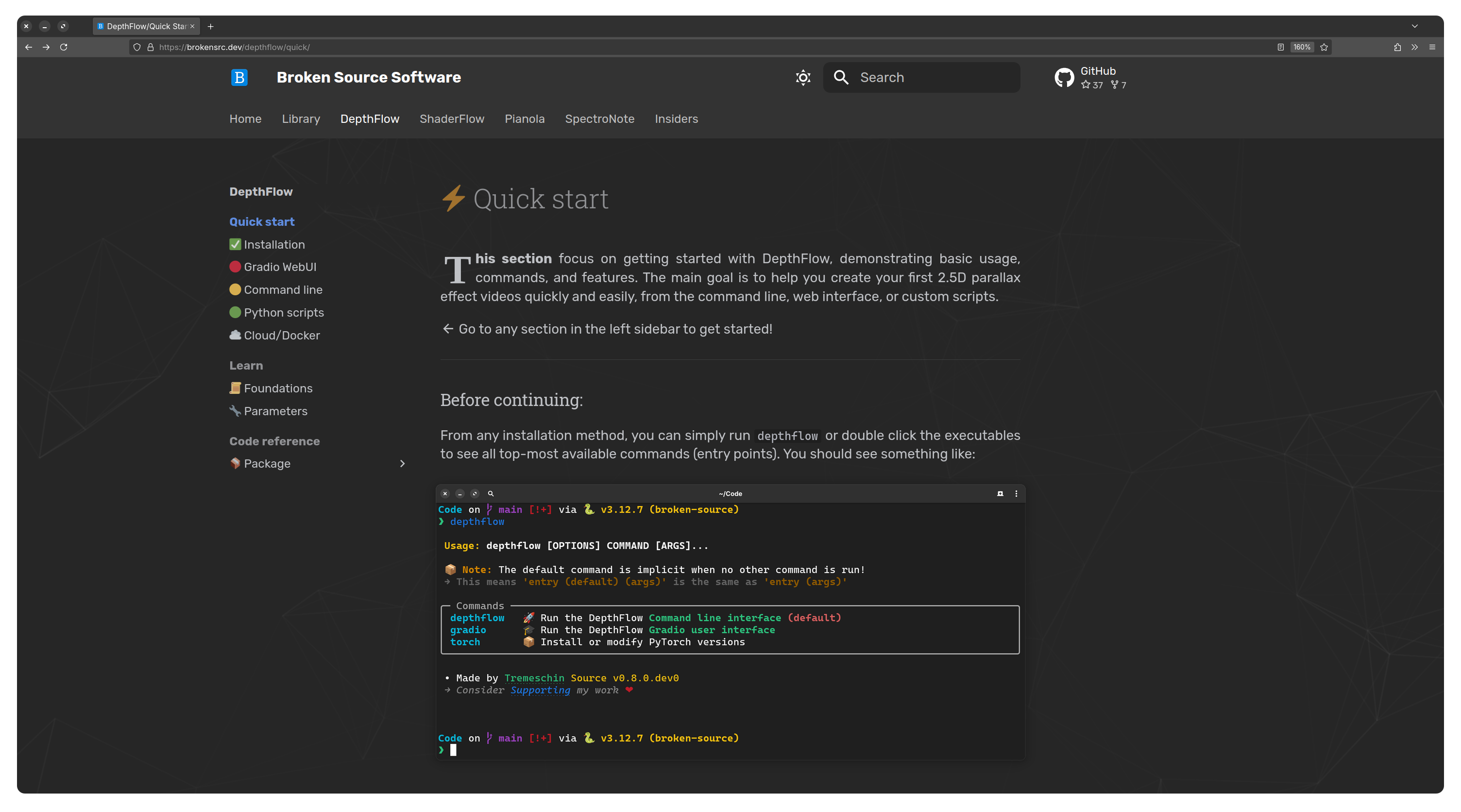Click the browser forward arrow

[x=46, y=47]
